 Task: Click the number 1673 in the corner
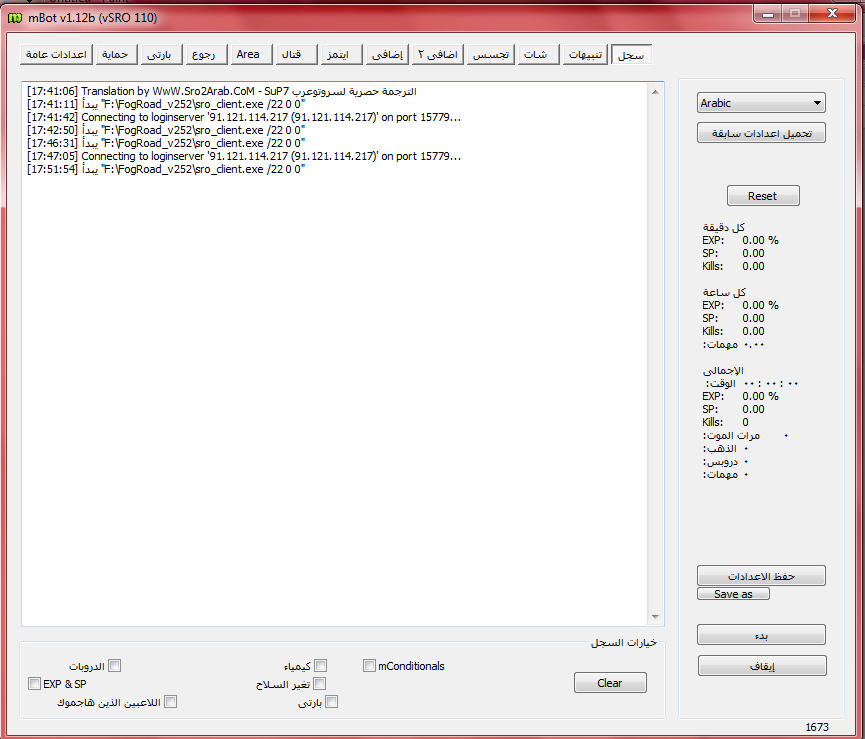[817, 727]
